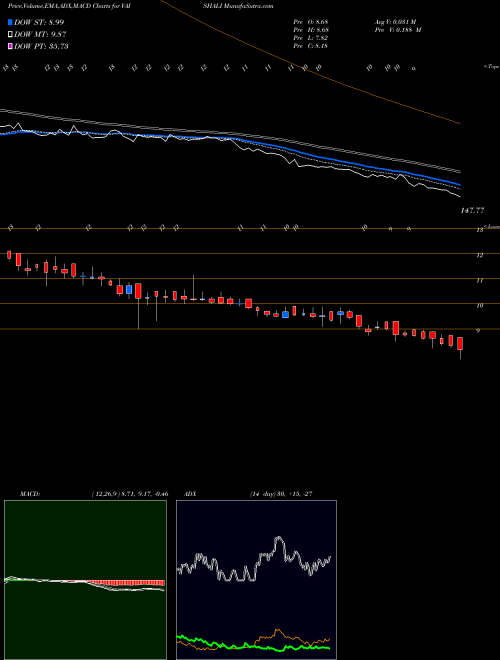This screenshot has height=660, width=500.
Task: Click the price axis label 11
Action: [x=479, y=280]
